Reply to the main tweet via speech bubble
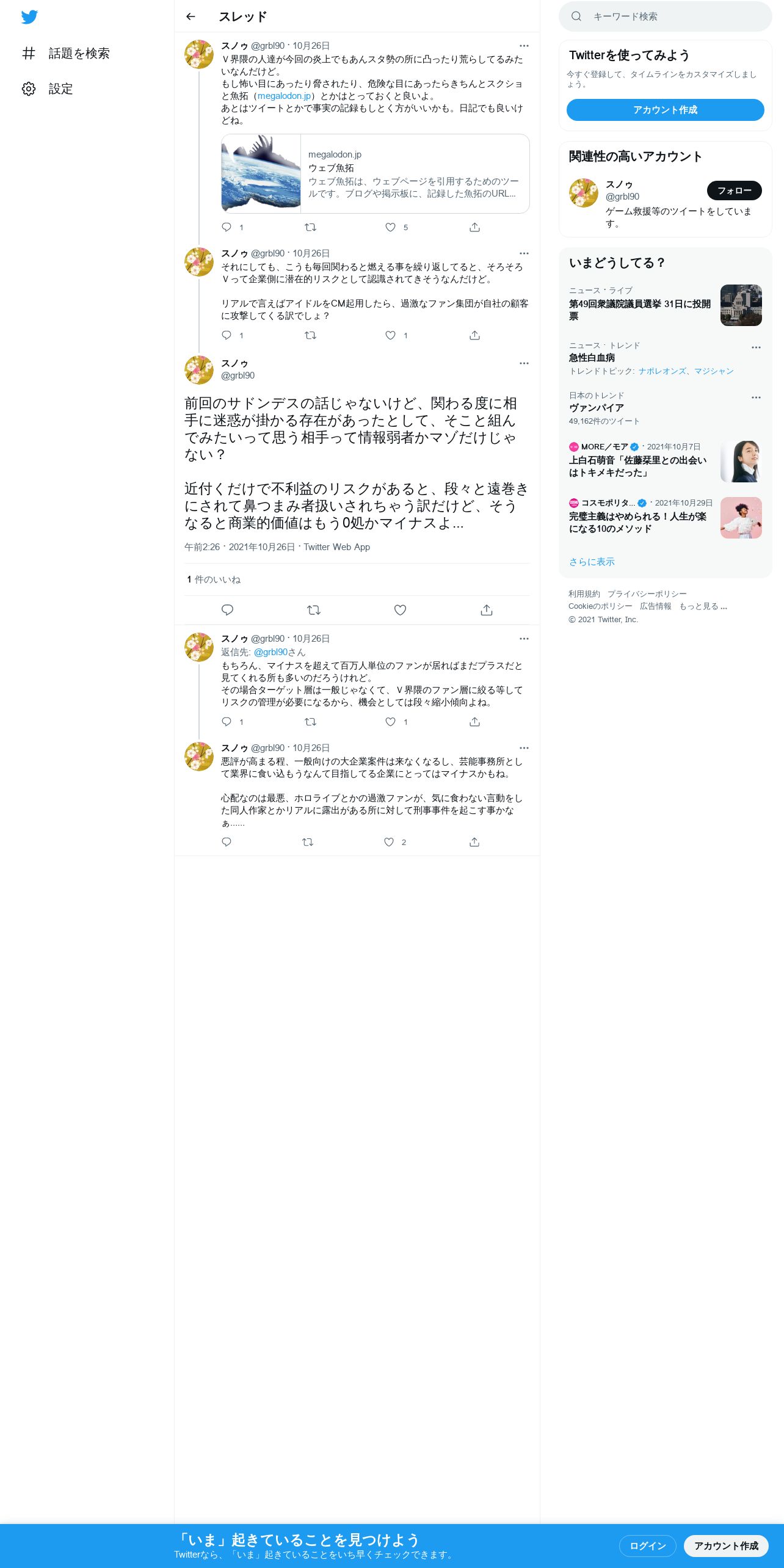This screenshot has width=784, height=1568. coord(227,610)
